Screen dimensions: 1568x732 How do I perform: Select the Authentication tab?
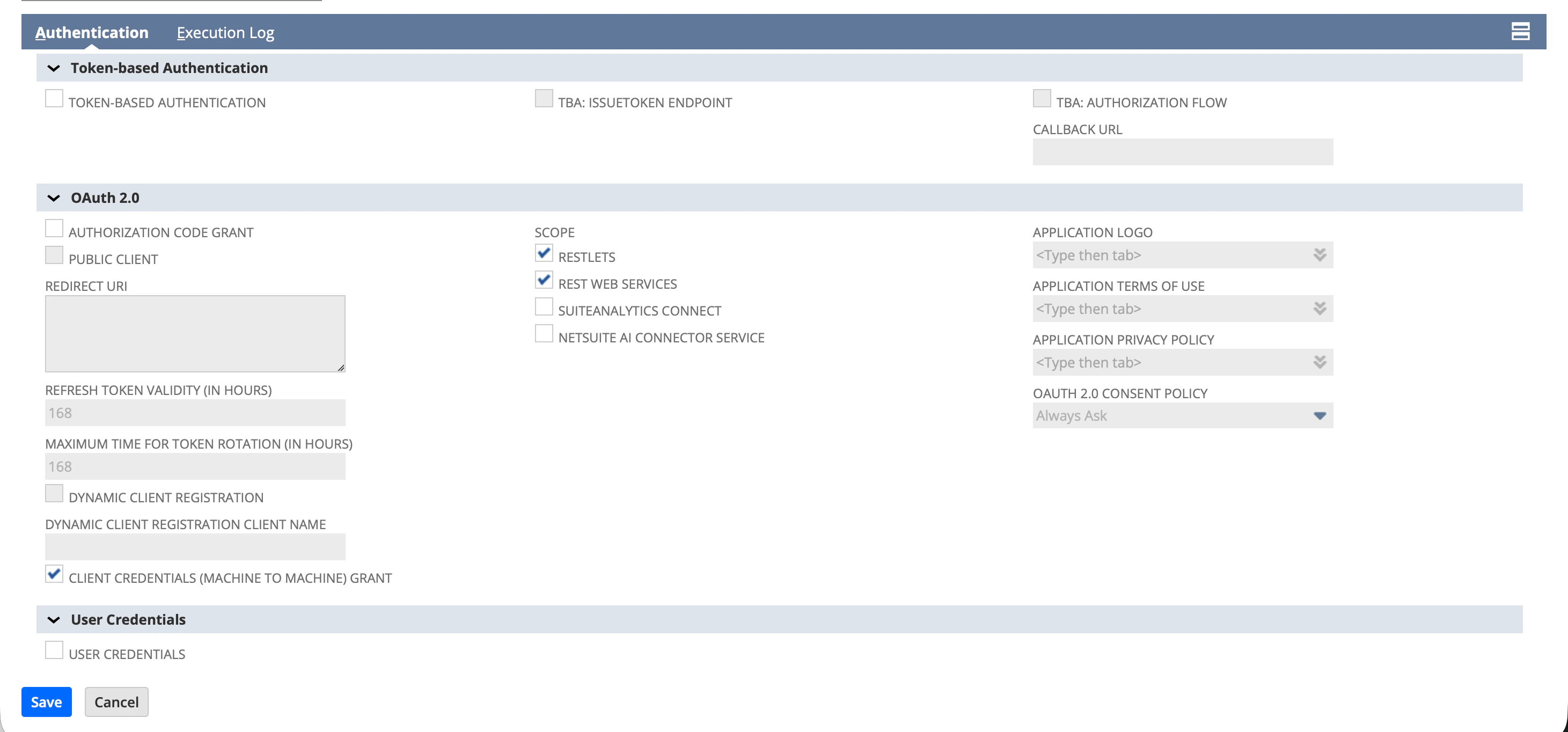tap(92, 33)
